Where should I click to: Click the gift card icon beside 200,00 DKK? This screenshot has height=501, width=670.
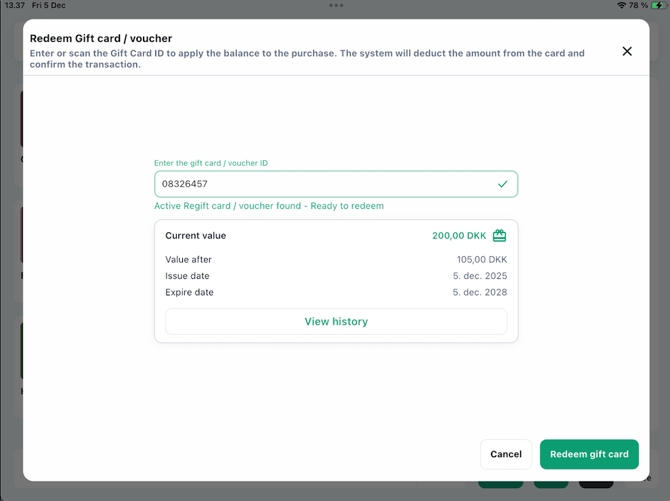pyautogui.click(x=499, y=236)
